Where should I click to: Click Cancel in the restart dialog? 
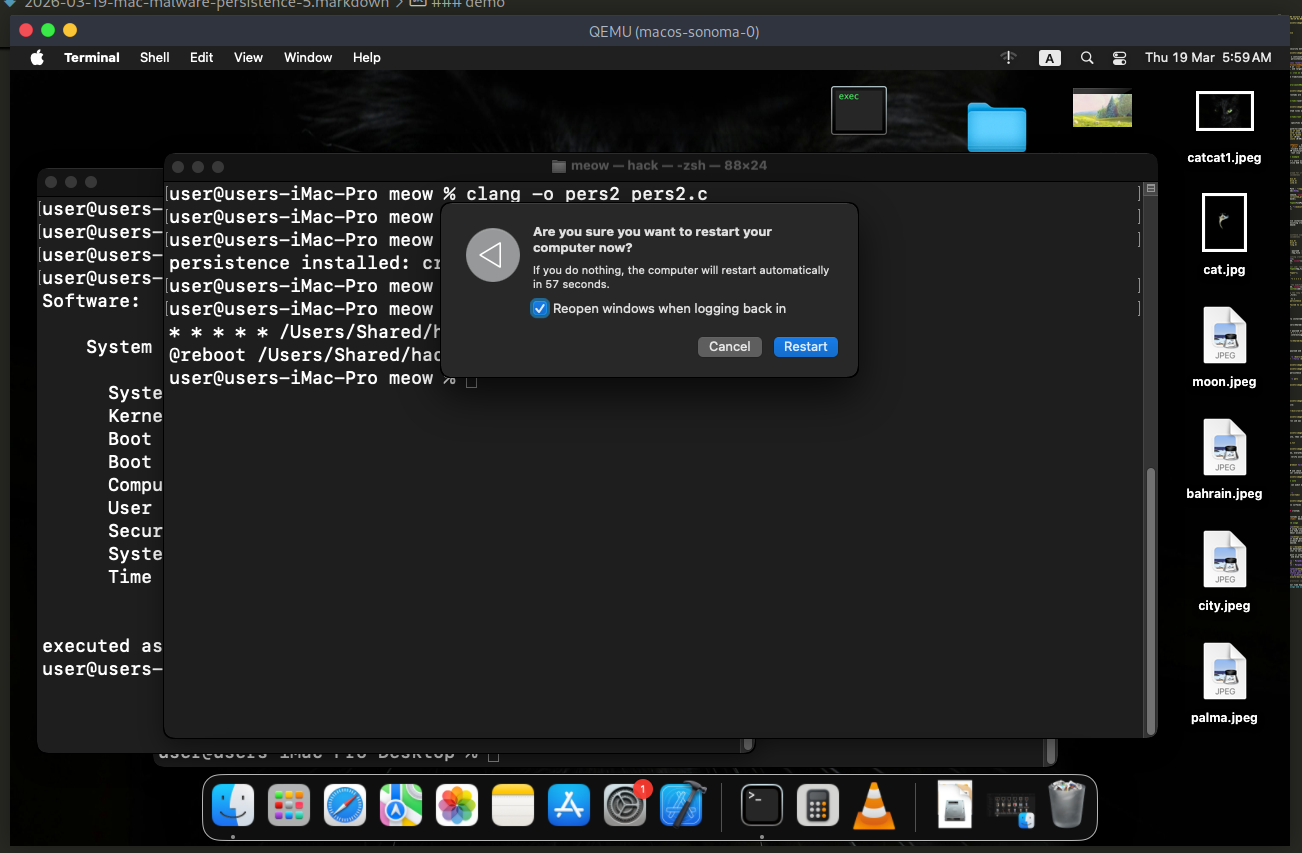pyautogui.click(x=729, y=346)
